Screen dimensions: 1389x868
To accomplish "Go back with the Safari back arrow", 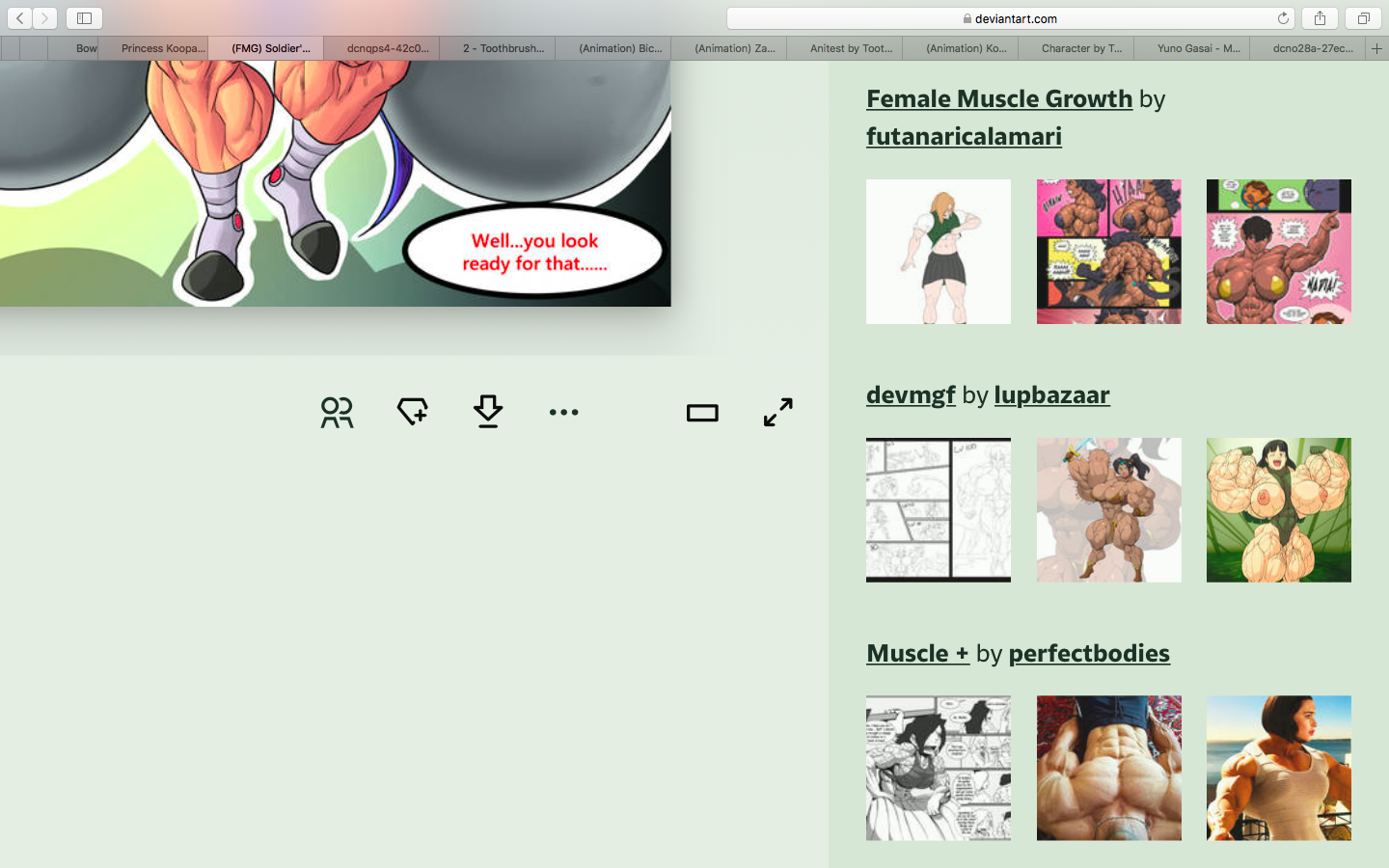I will [x=20, y=18].
